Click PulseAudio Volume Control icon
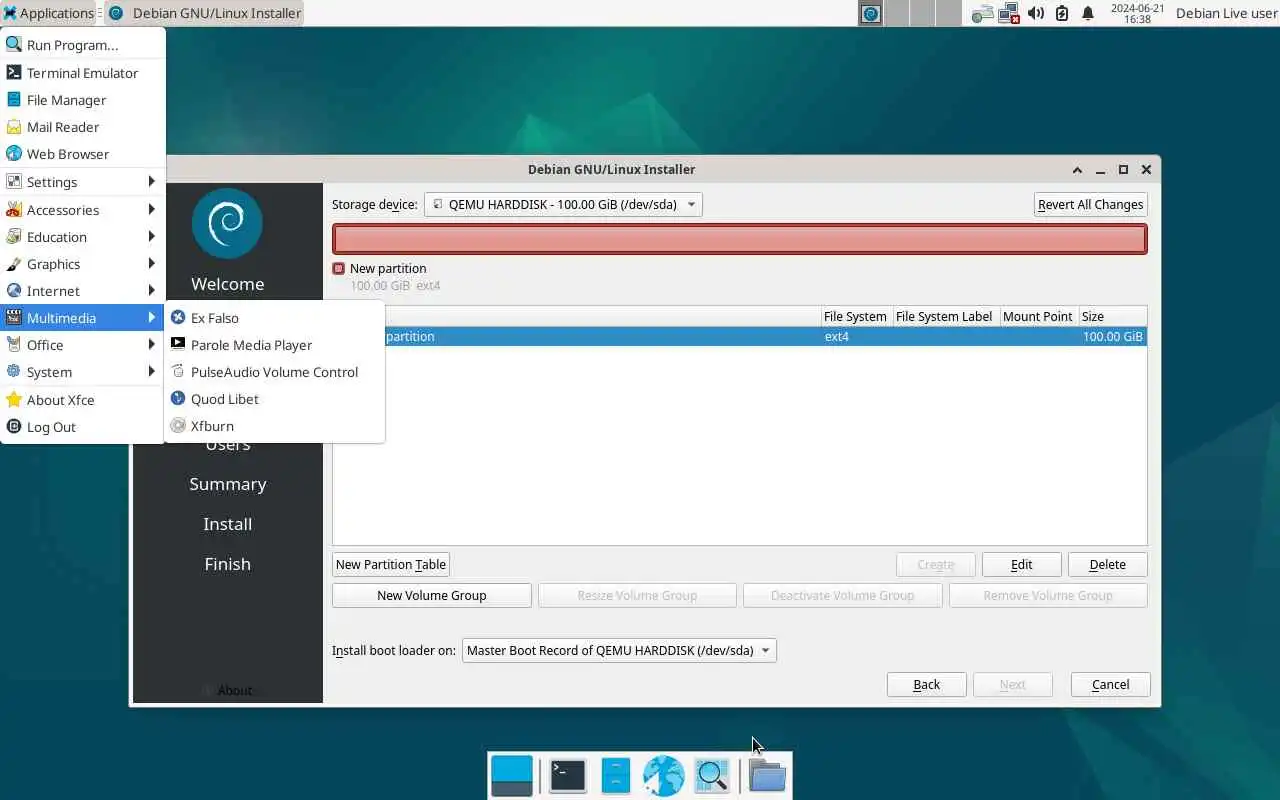The image size is (1280, 800). click(178, 372)
